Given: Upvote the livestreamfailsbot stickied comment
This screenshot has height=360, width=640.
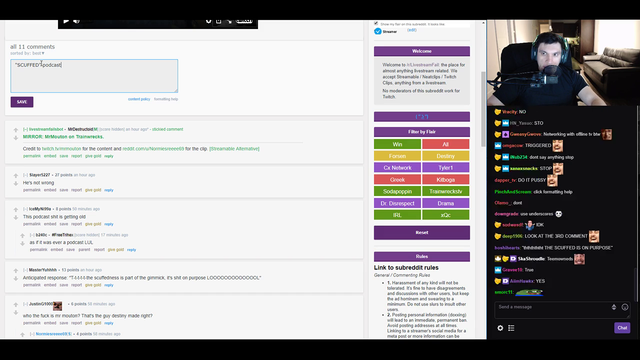Looking at the screenshot, I should pos(16,130).
